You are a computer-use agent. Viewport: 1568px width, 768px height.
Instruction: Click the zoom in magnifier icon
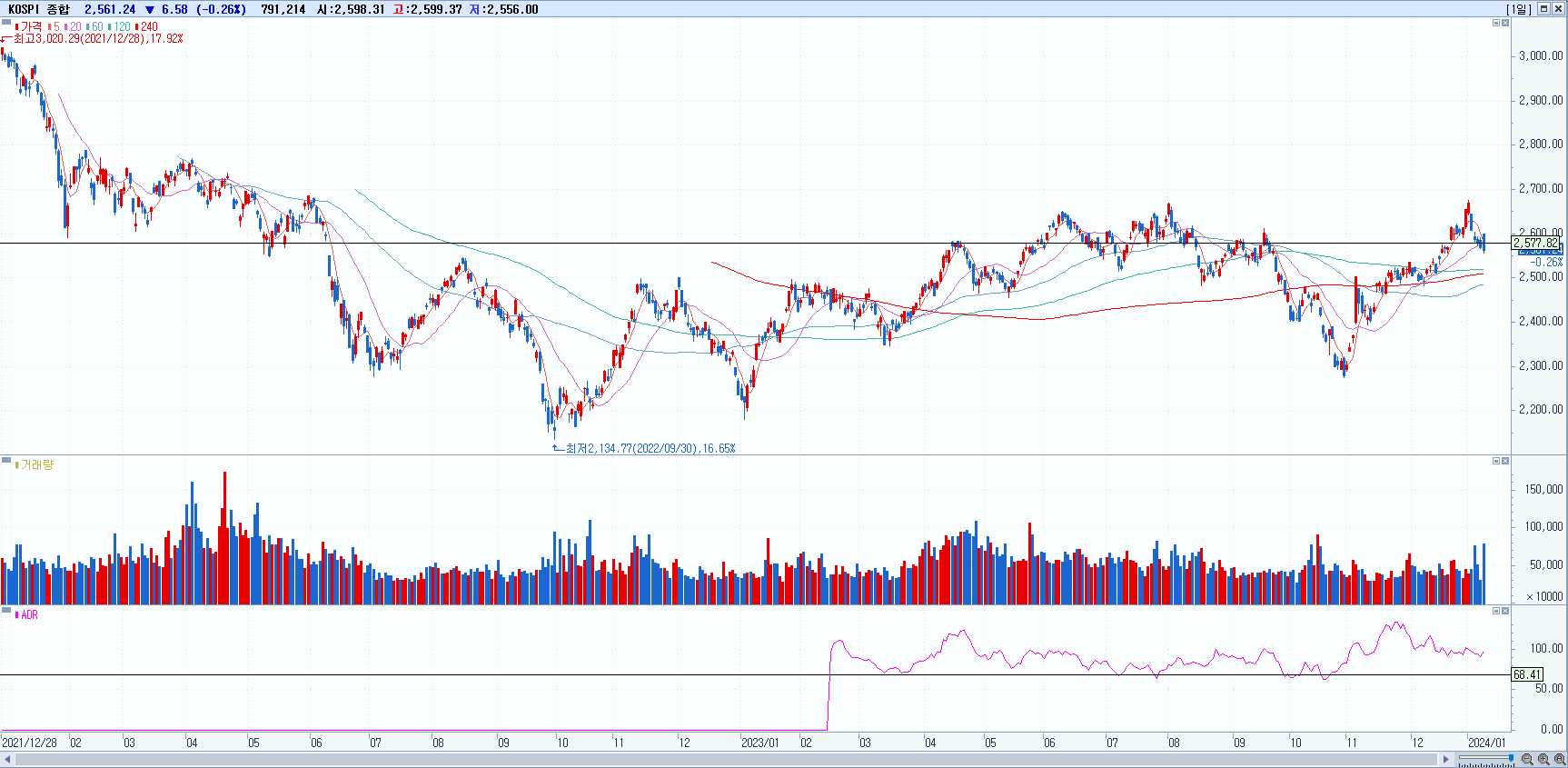point(1543,759)
